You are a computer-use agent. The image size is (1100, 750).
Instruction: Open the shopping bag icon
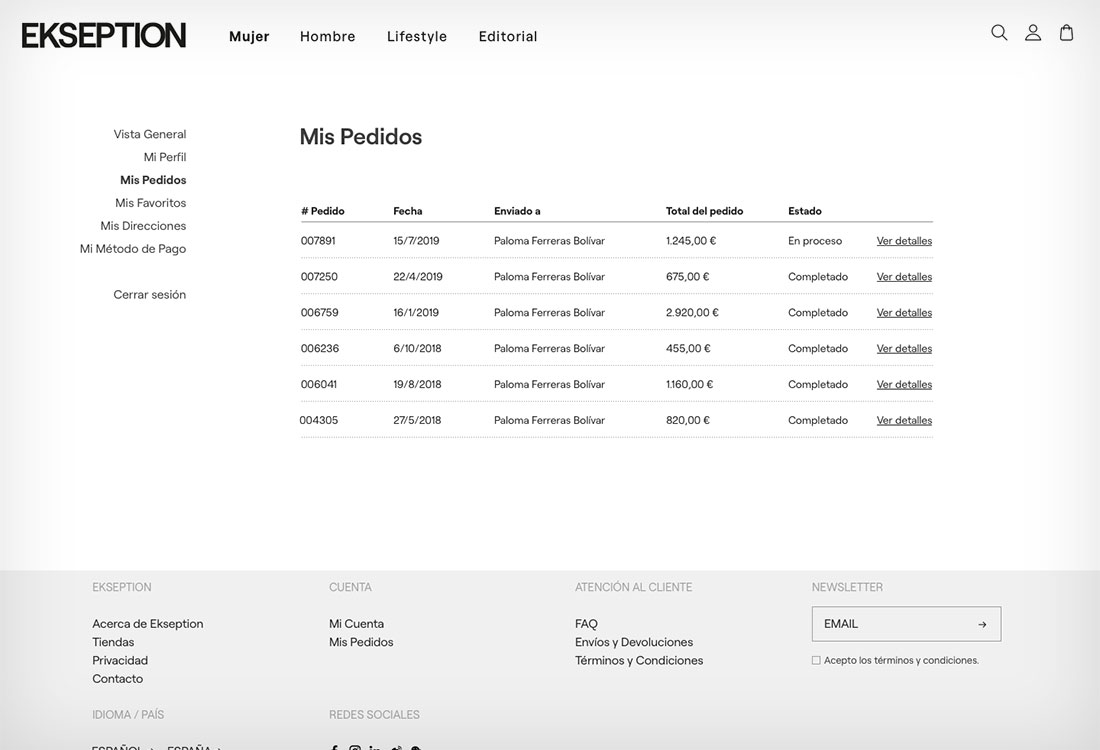tap(1067, 33)
